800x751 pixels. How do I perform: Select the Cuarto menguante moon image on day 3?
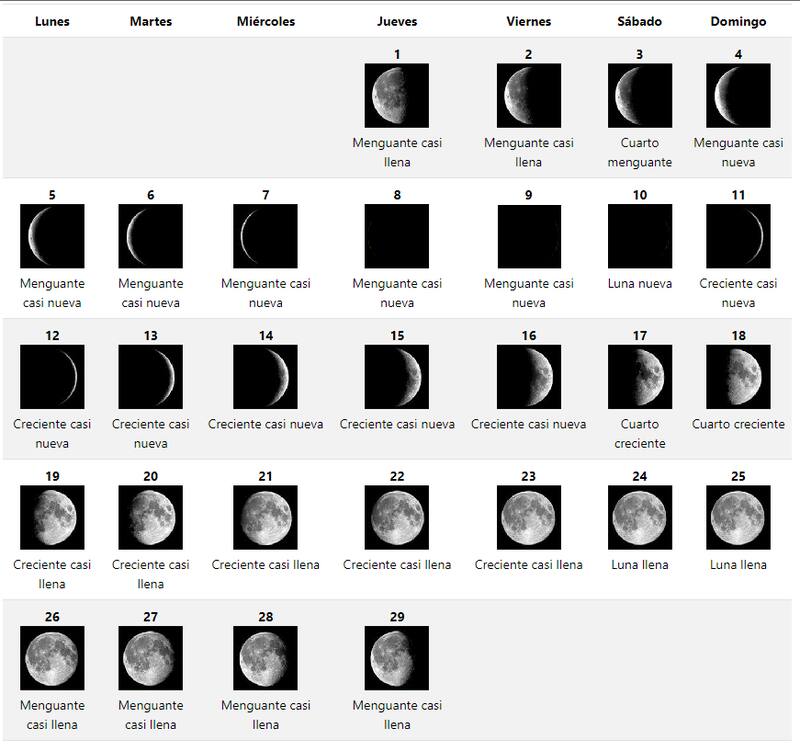(639, 96)
